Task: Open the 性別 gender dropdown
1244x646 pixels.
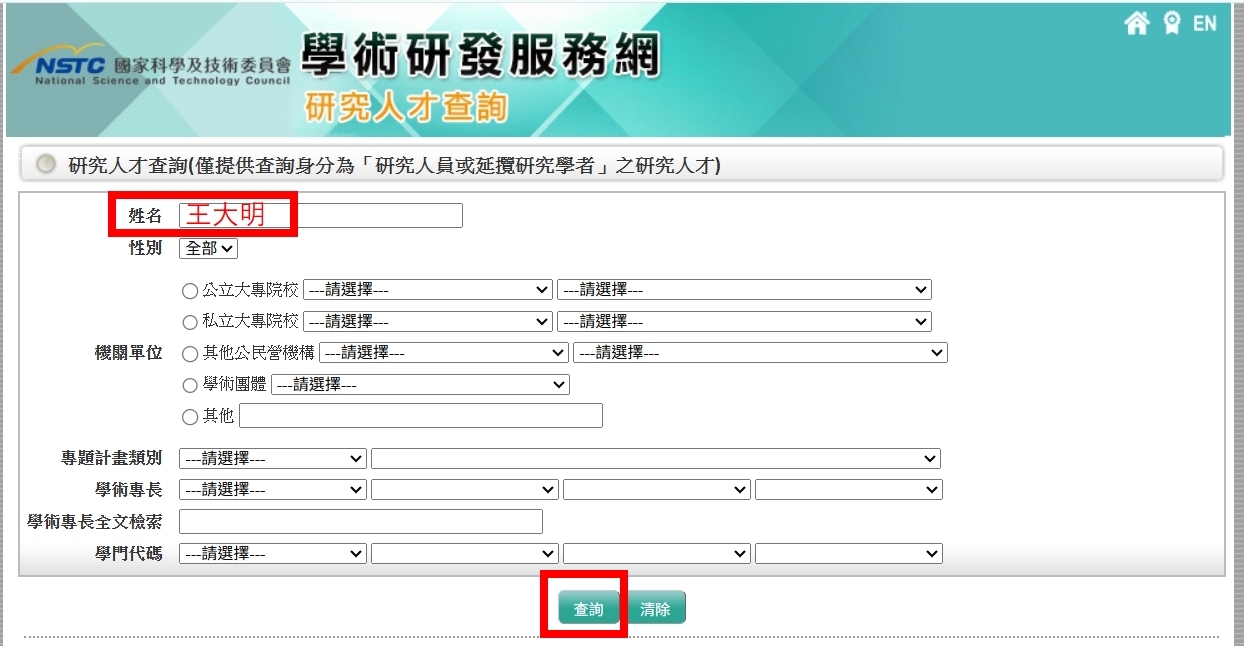Action: (x=208, y=248)
